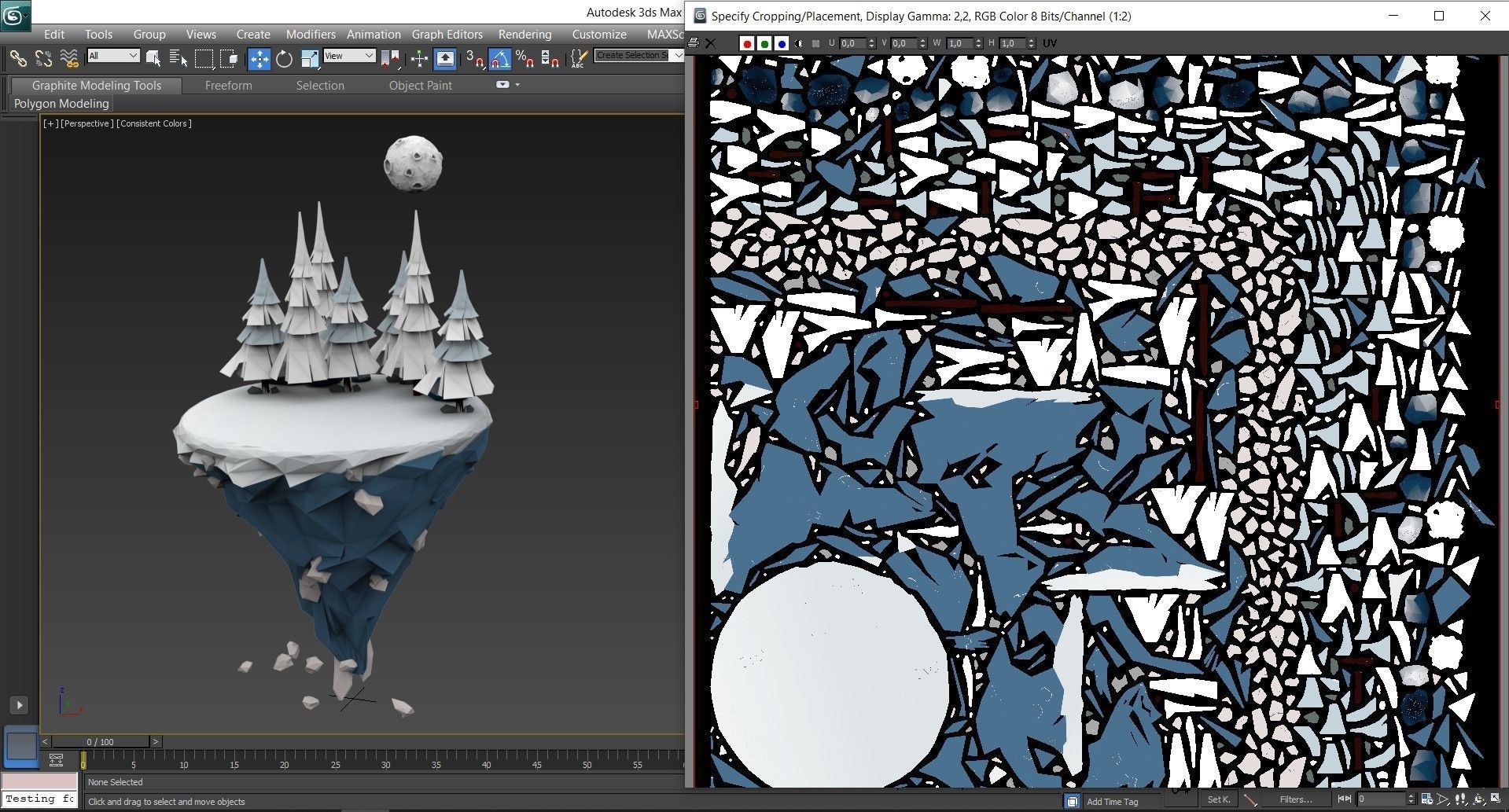1509x812 pixels.
Task: Click Edit Named Selection Sets icon
Action: click(579, 57)
